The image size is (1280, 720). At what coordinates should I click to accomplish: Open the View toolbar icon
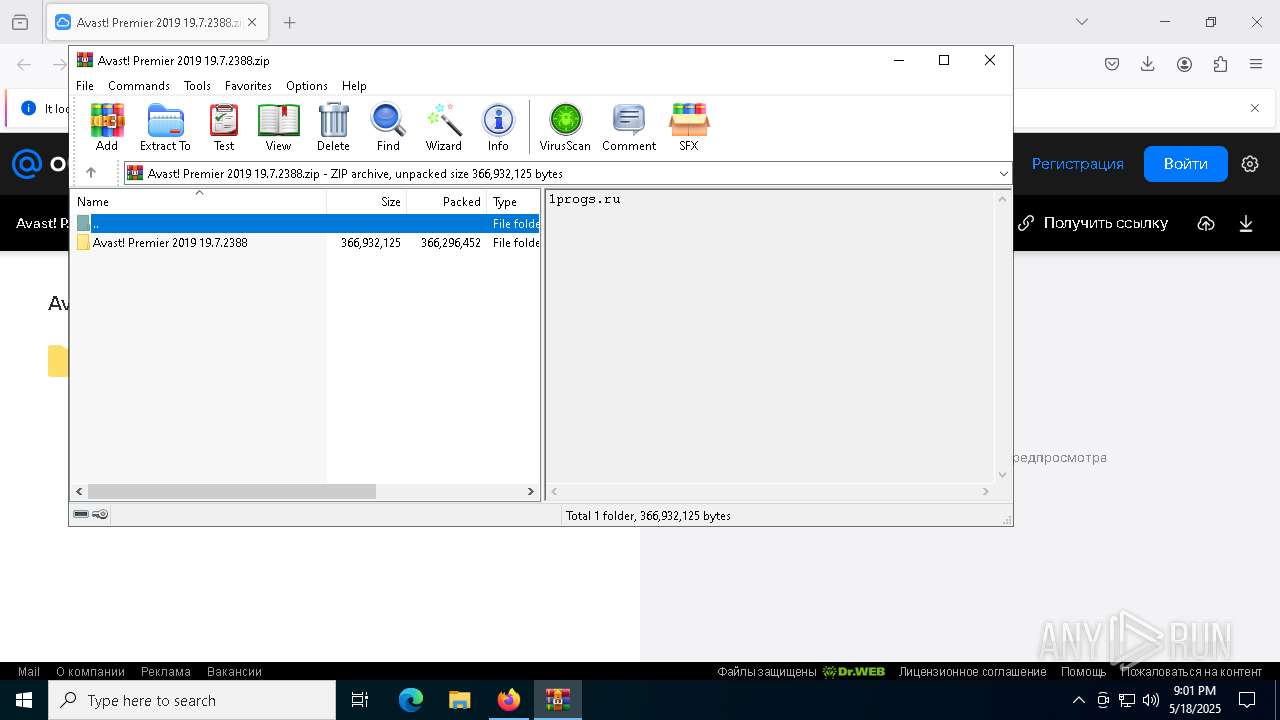278,127
